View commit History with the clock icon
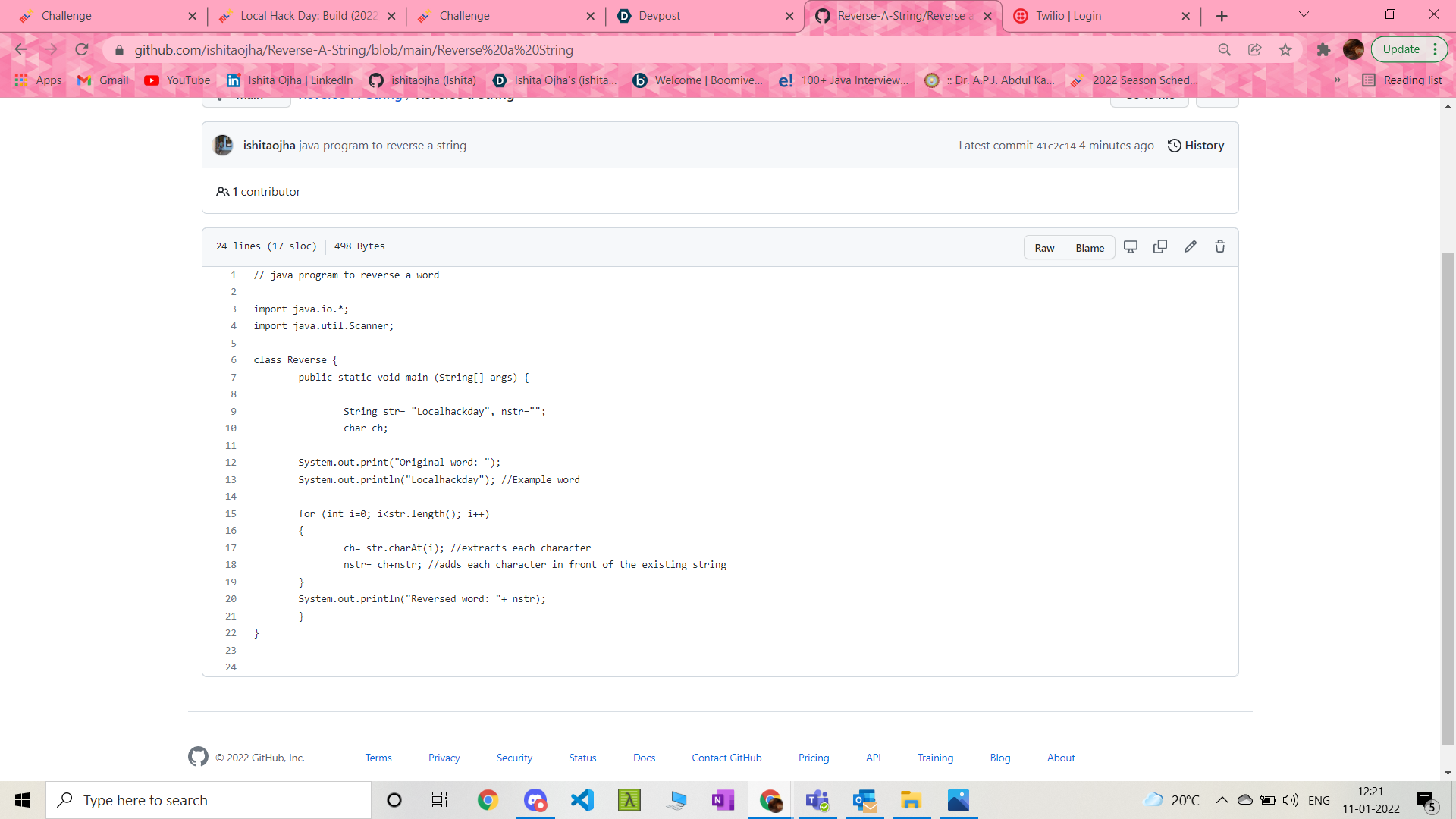Screen dimensions: 1456x819 (1195, 145)
